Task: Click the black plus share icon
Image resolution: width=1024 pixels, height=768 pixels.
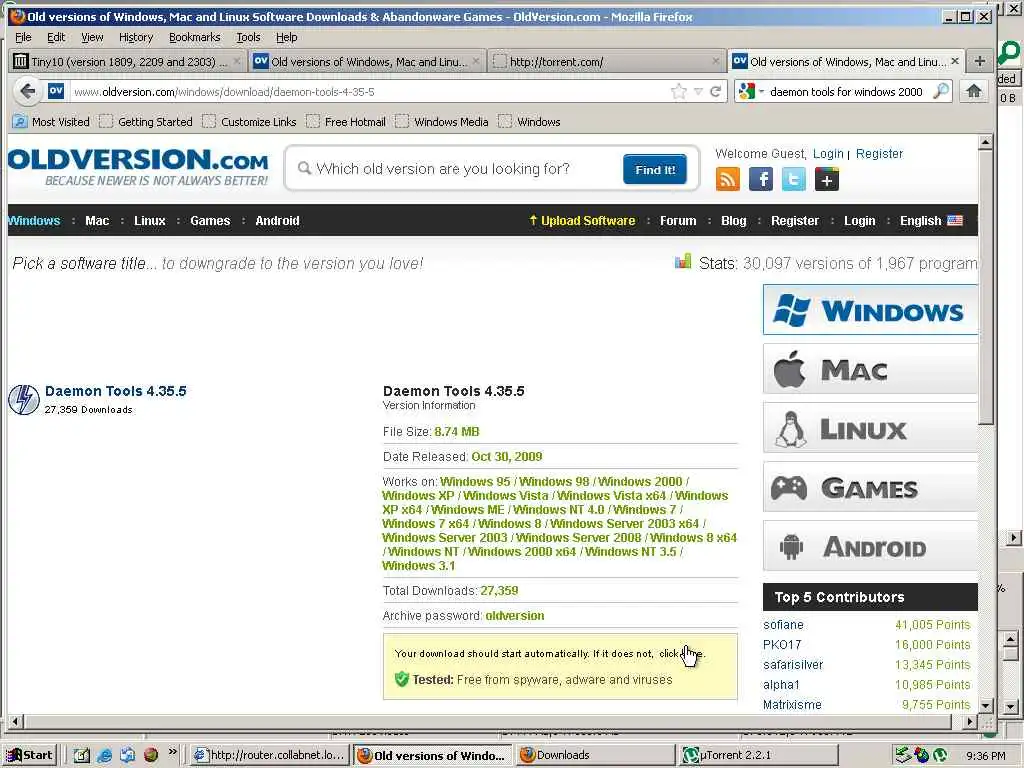Action: (x=826, y=179)
